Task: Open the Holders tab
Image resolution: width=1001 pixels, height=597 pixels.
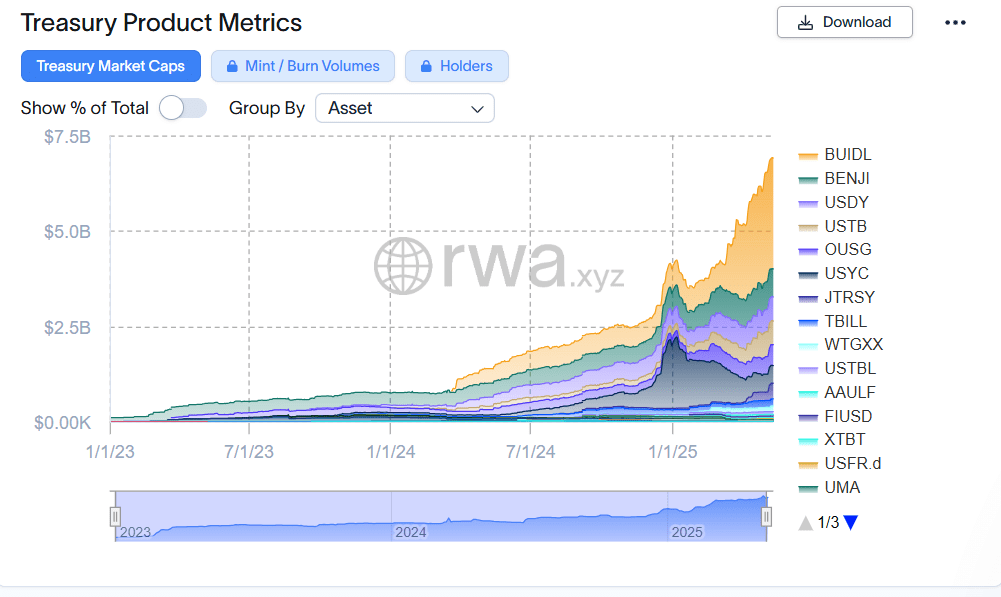Action: tap(457, 66)
